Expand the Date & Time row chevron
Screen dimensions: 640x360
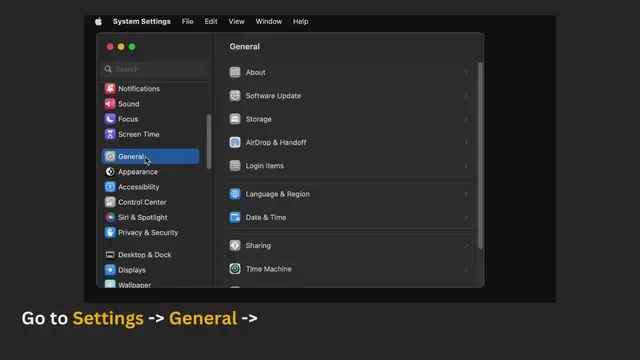[x=466, y=218]
